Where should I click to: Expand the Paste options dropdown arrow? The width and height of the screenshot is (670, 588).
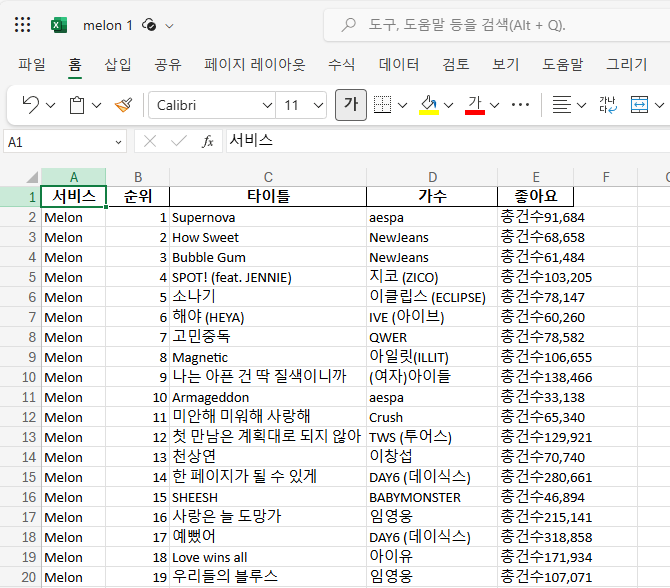tap(97, 105)
